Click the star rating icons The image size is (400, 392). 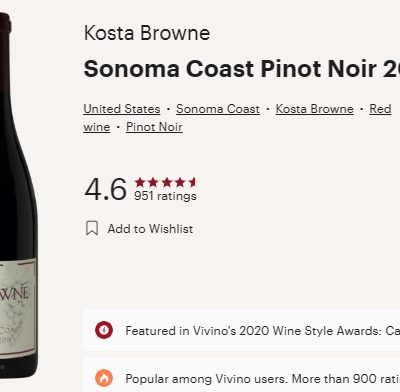[165, 182]
